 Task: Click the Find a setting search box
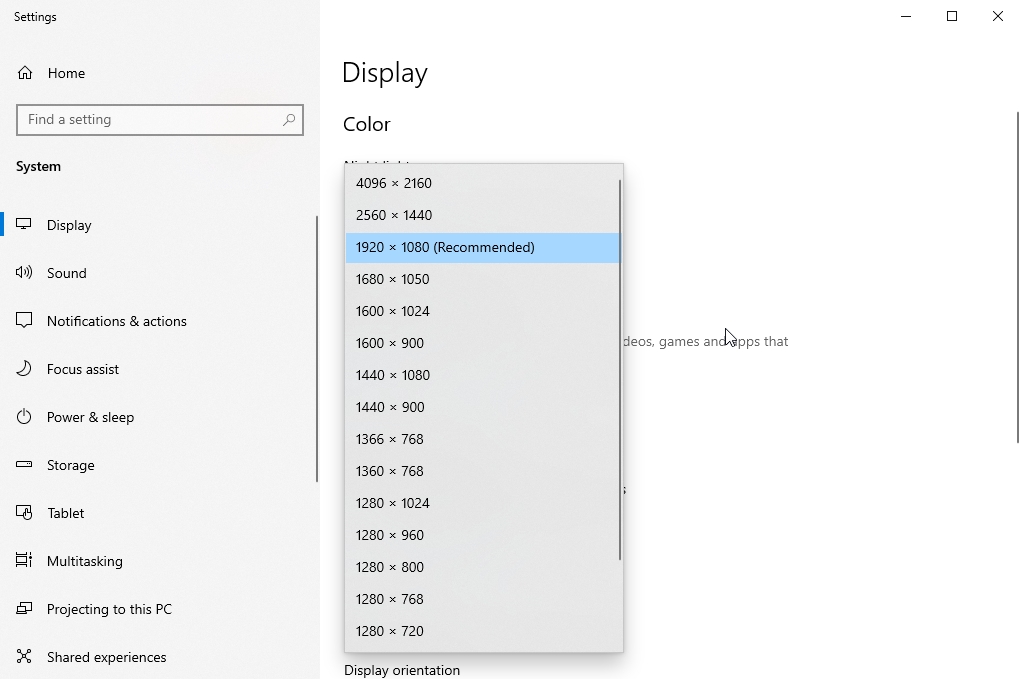pos(160,120)
